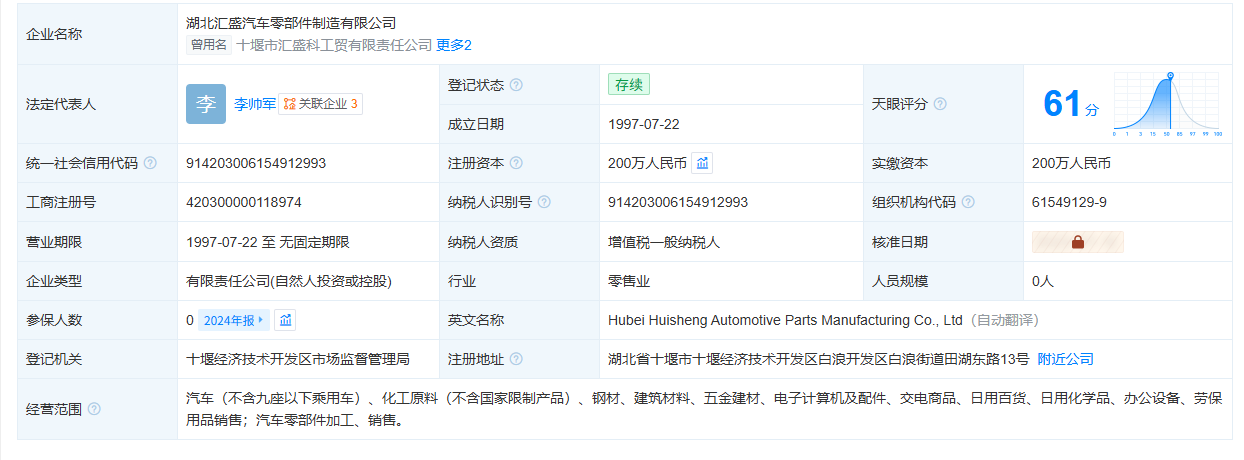This screenshot has width=1244, height=460.
Task: Click the lock icon in 核准日期 row
Action: (1078, 242)
